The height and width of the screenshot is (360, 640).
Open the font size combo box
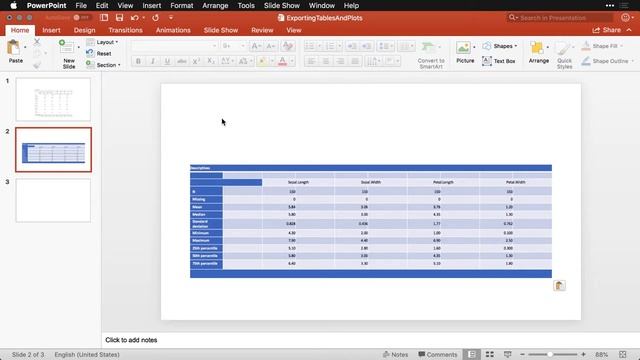[233, 46]
